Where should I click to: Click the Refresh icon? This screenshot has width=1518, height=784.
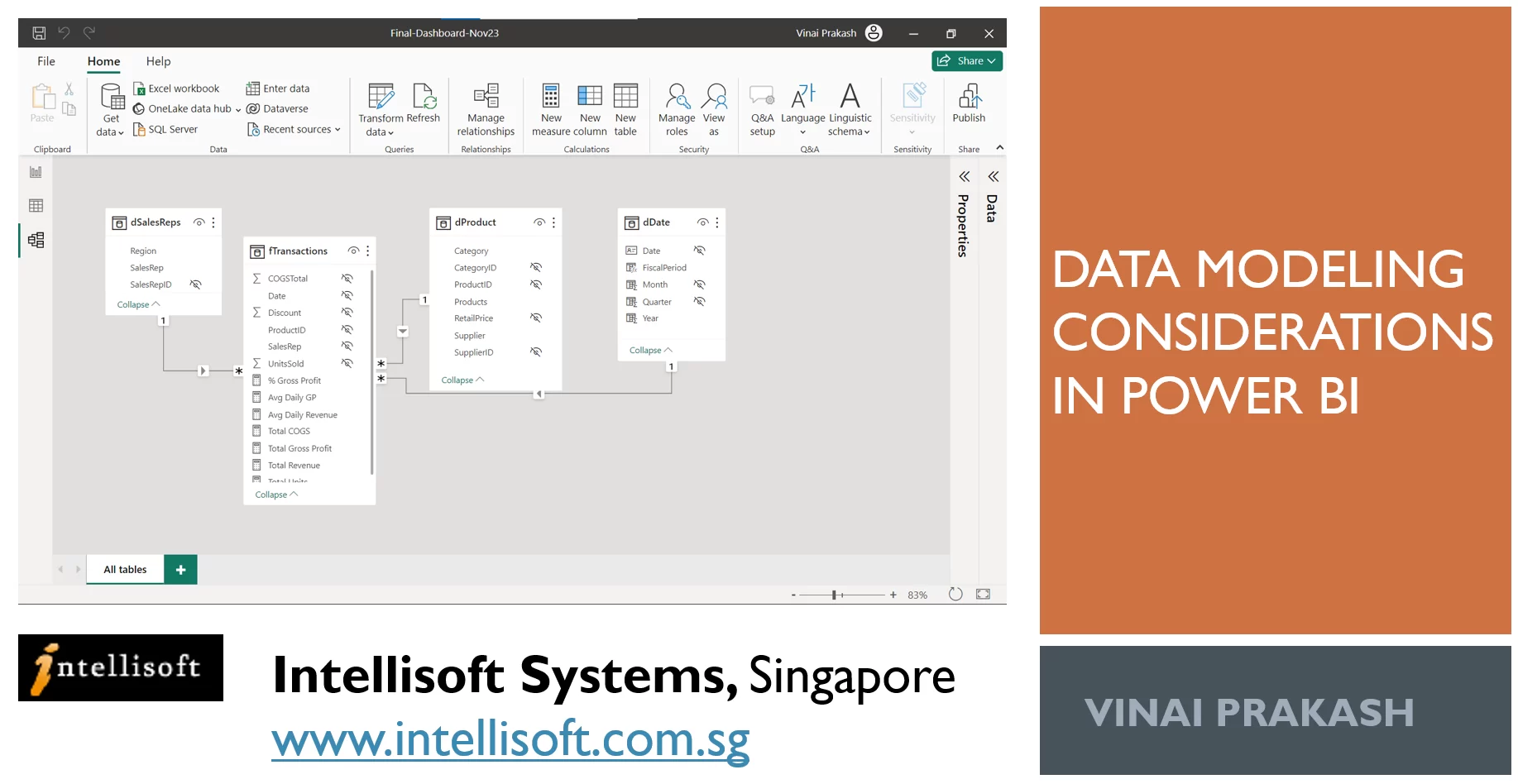click(424, 97)
